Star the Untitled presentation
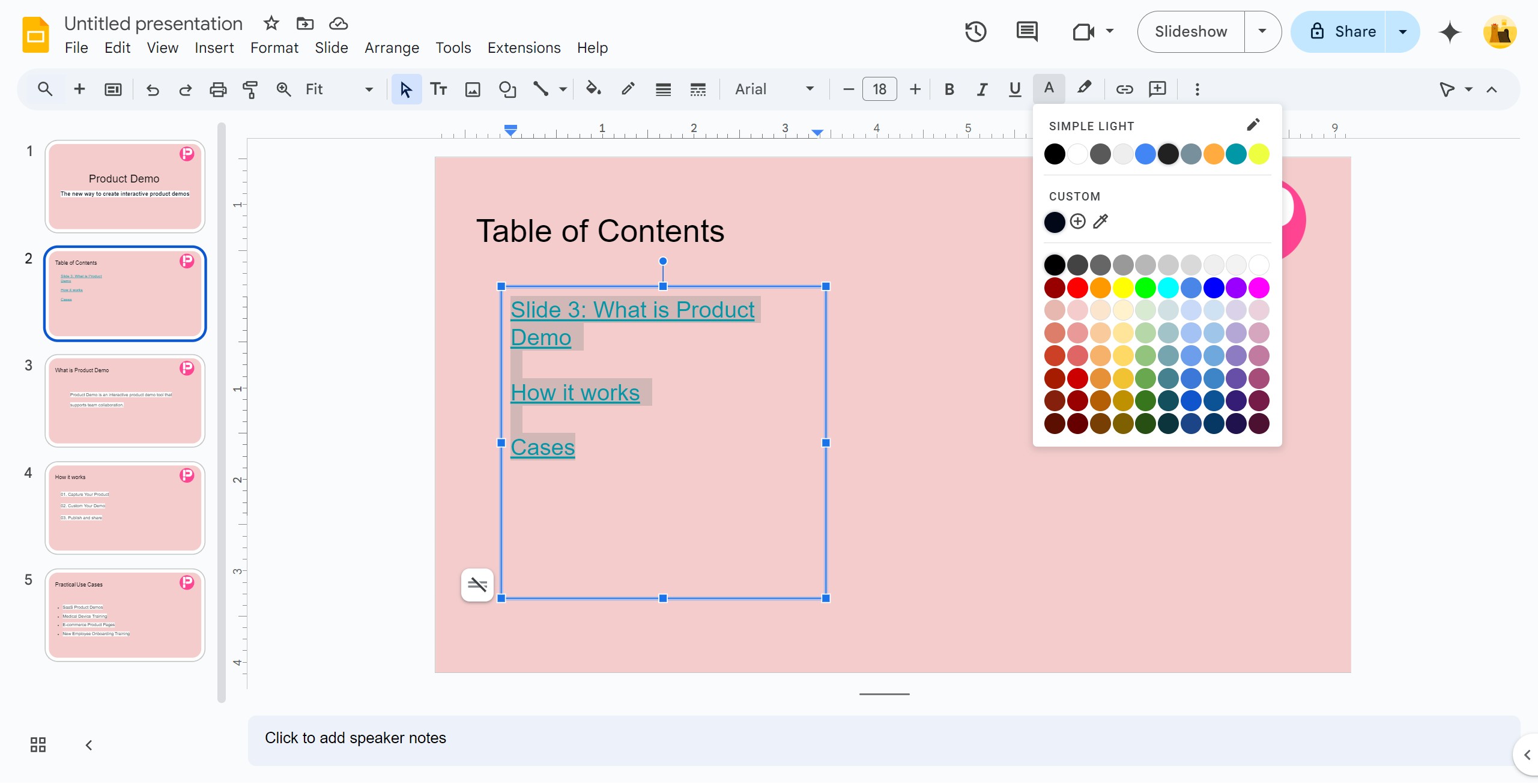1538x784 pixels. click(271, 23)
